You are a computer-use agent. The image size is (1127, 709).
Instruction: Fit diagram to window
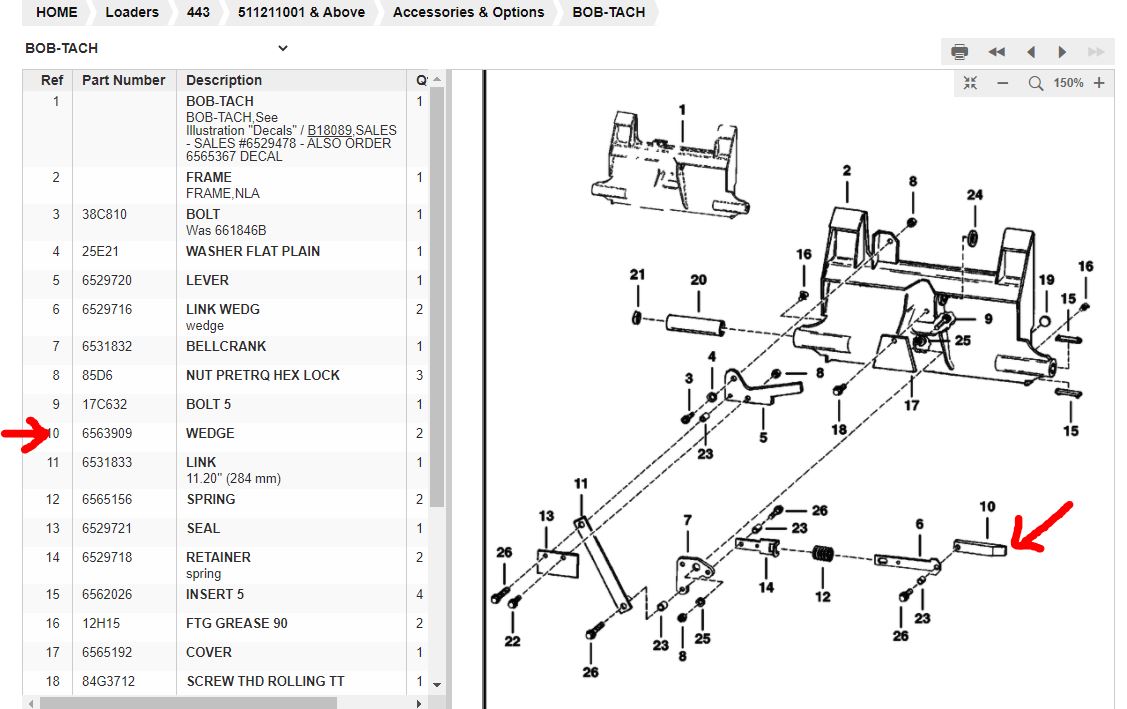click(x=970, y=83)
